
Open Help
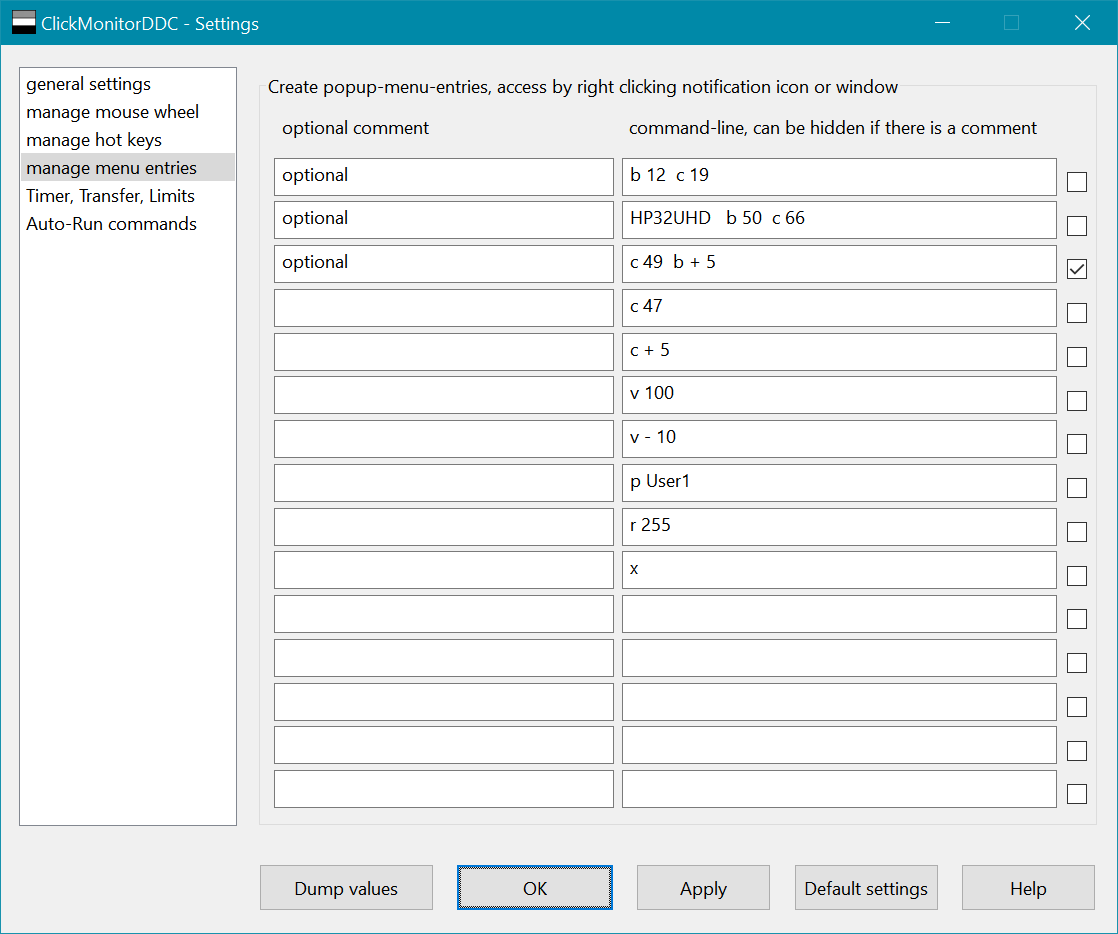pyautogui.click(x=1028, y=888)
